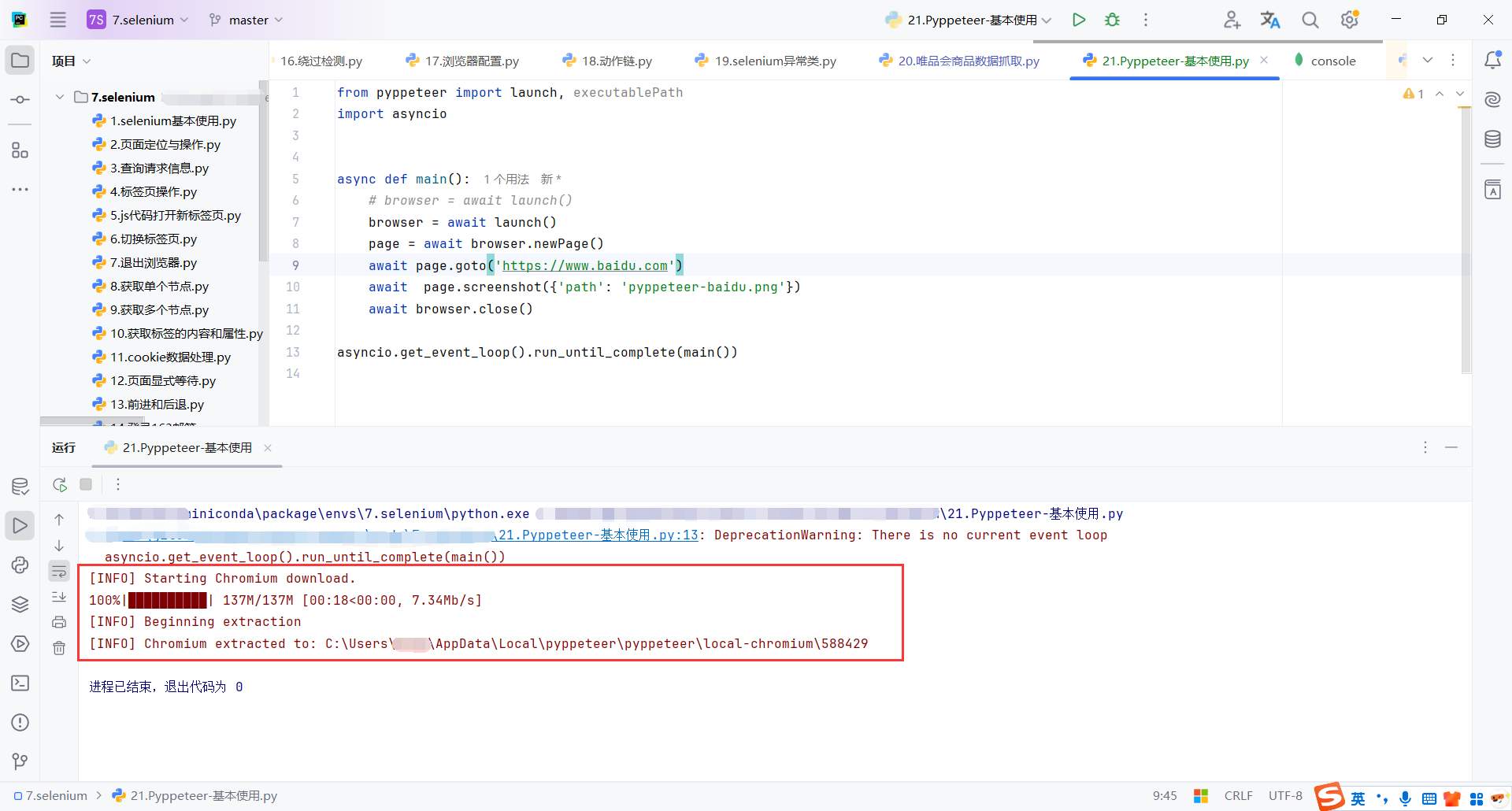The width and height of the screenshot is (1512, 811).
Task: Click the editor vertical scrollbar
Action: pyautogui.click(x=1466, y=240)
